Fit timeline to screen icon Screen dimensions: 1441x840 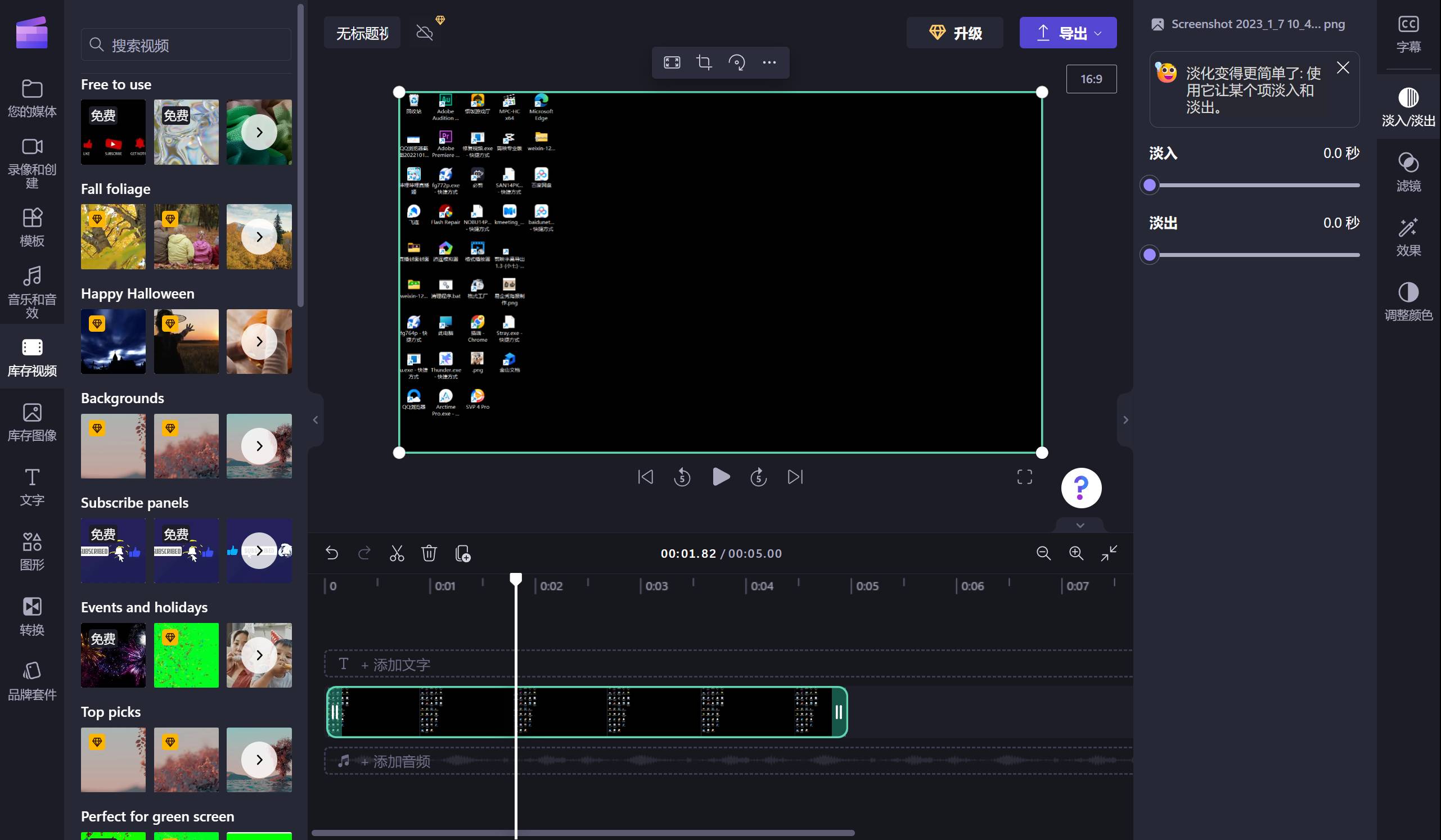click(x=1109, y=553)
